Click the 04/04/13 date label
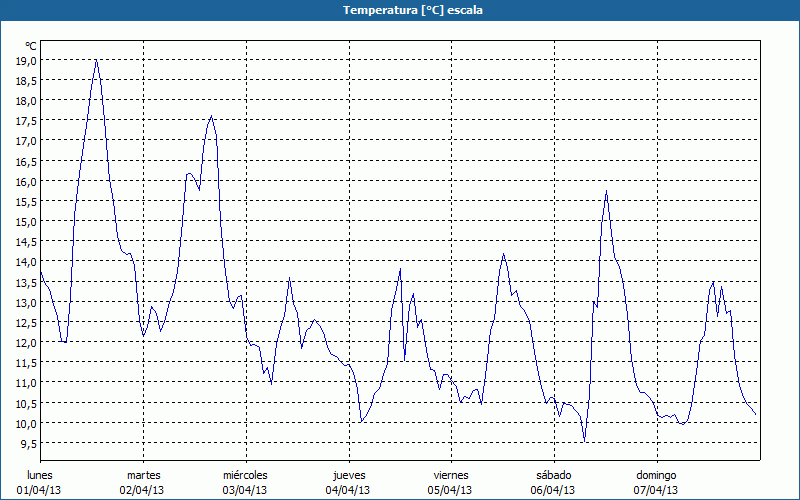Screen dimensions: 800x500 coord(348,490)
